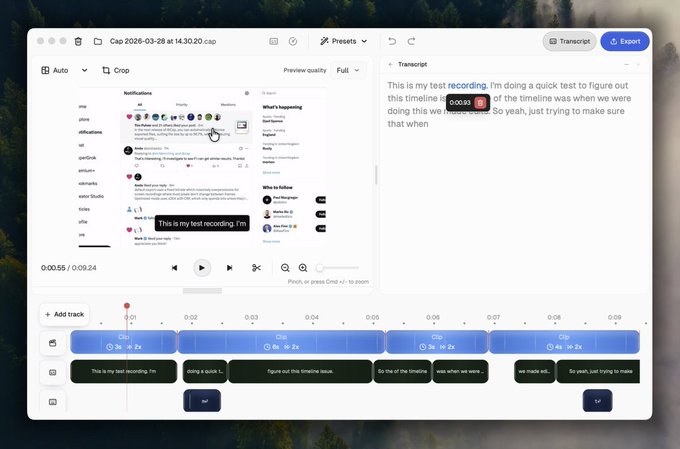Delete the recording with the trash icon
This screenshot has height=449, width=680.
78,41
